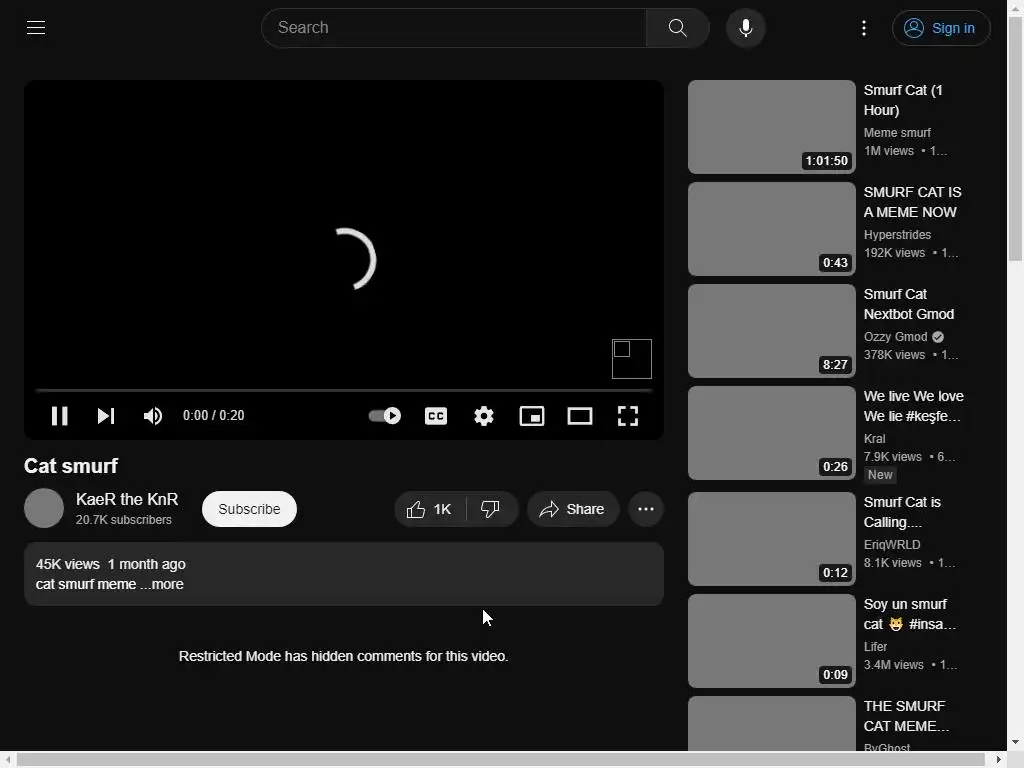Open Smurf Cat is Calling video title
The height and width of the screenshot is (768, 1024).
(x=902, y=512)
